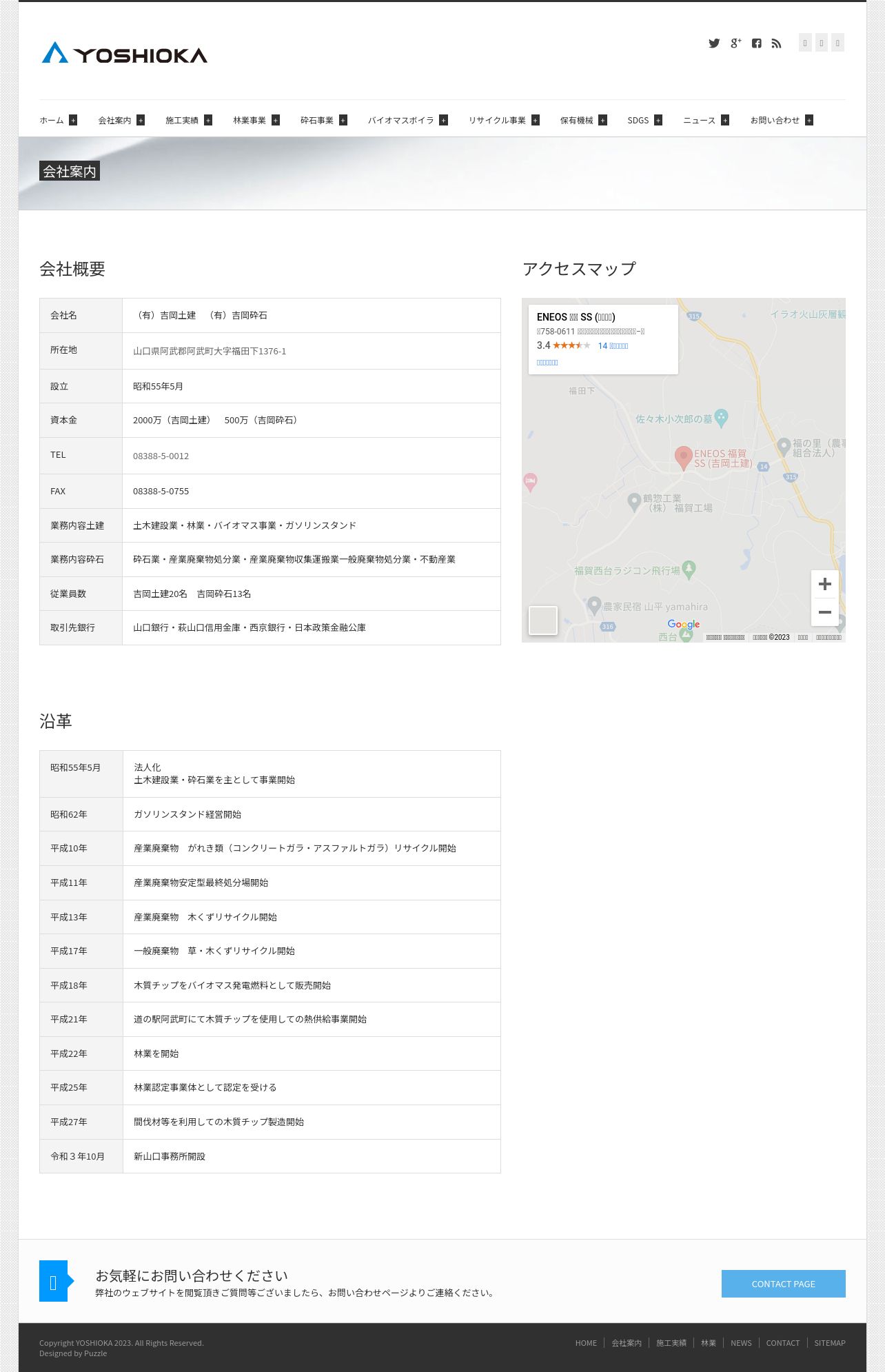Image resolution: width=885 pixels, height=1372 pixels.
Task: Click the blue arrow icon beside お気軽にお問い合わせください
Action: 57,1281
